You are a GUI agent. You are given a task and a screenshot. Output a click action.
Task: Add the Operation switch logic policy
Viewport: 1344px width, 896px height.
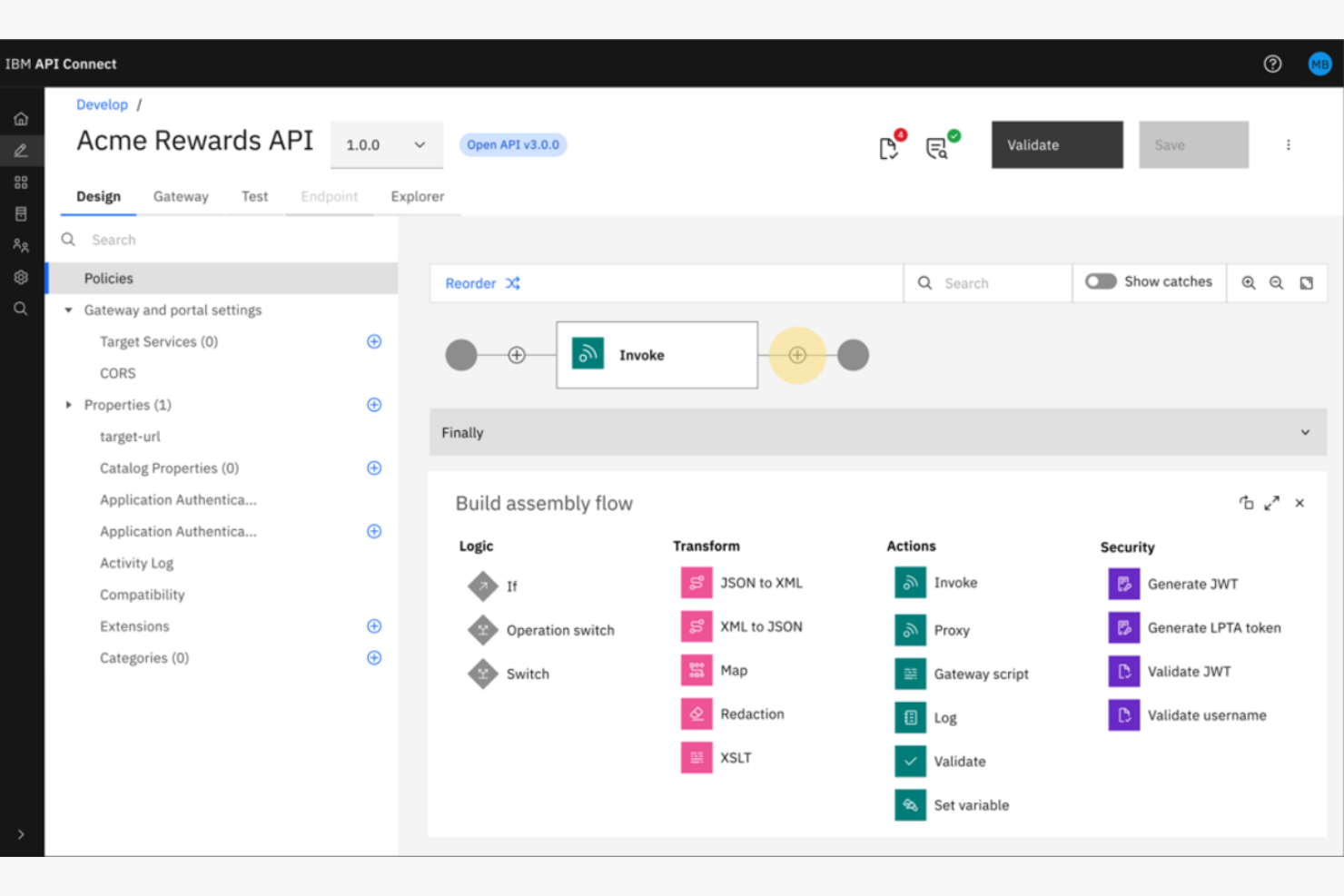541,630
